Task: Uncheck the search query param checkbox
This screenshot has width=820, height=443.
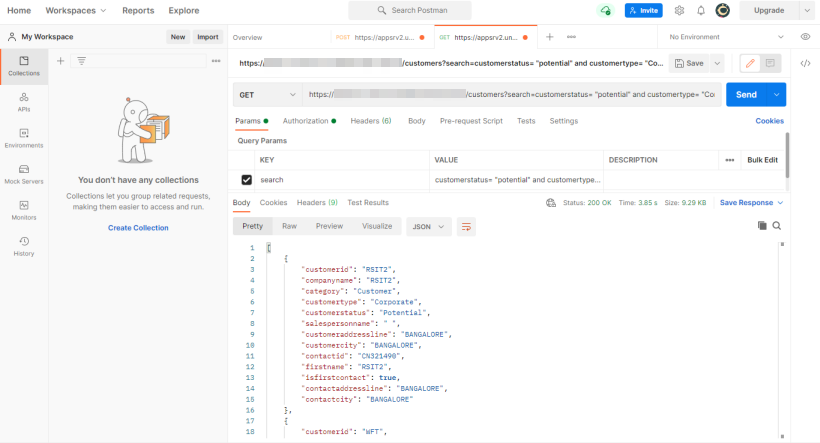Action: click(x=246, y=180)
